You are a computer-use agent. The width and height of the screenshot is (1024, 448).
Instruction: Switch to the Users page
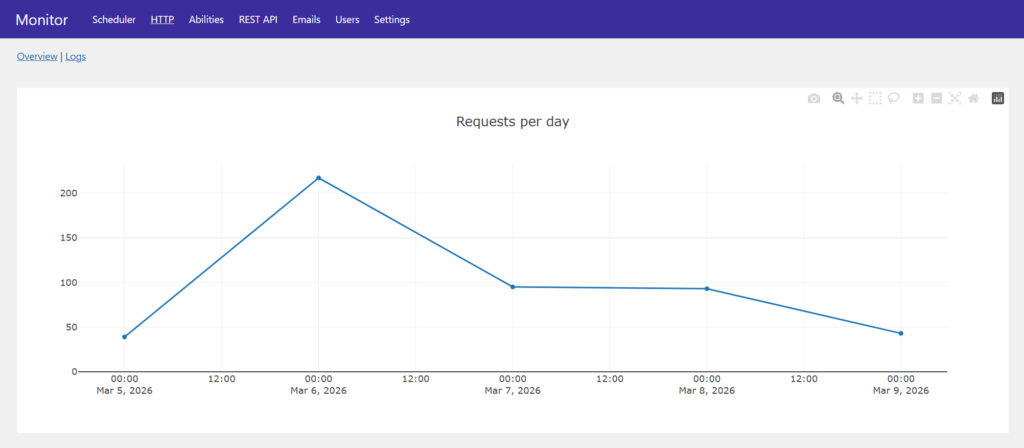[x=347, y=19]
